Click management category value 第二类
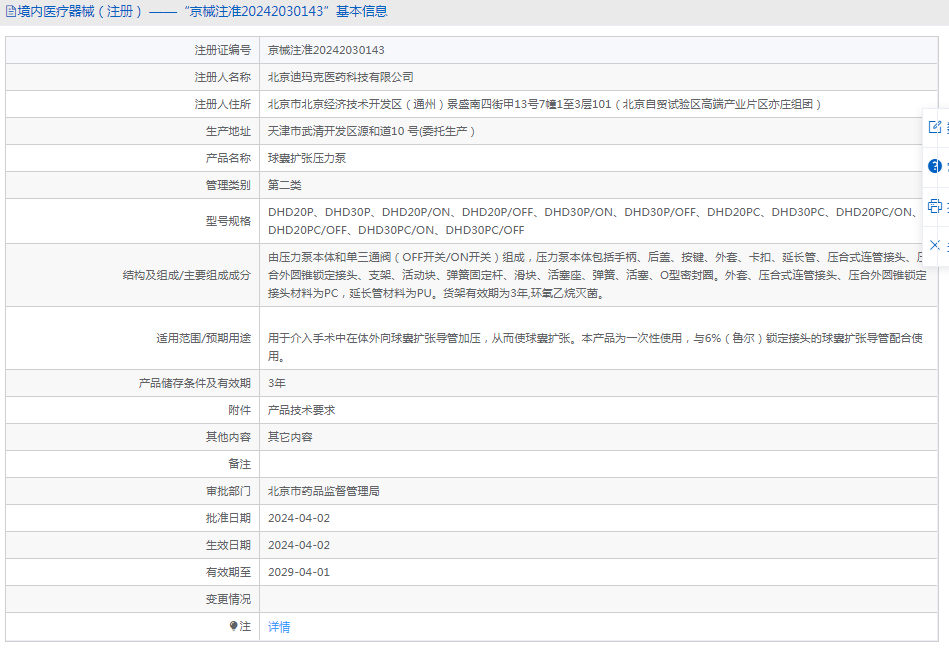This screenshot has height=651, width=949. pyautogui.click(x=284, y=185)
